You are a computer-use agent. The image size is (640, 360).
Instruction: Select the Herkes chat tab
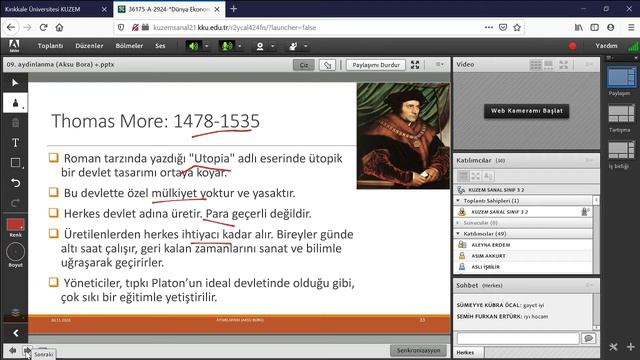click(468, 352)
